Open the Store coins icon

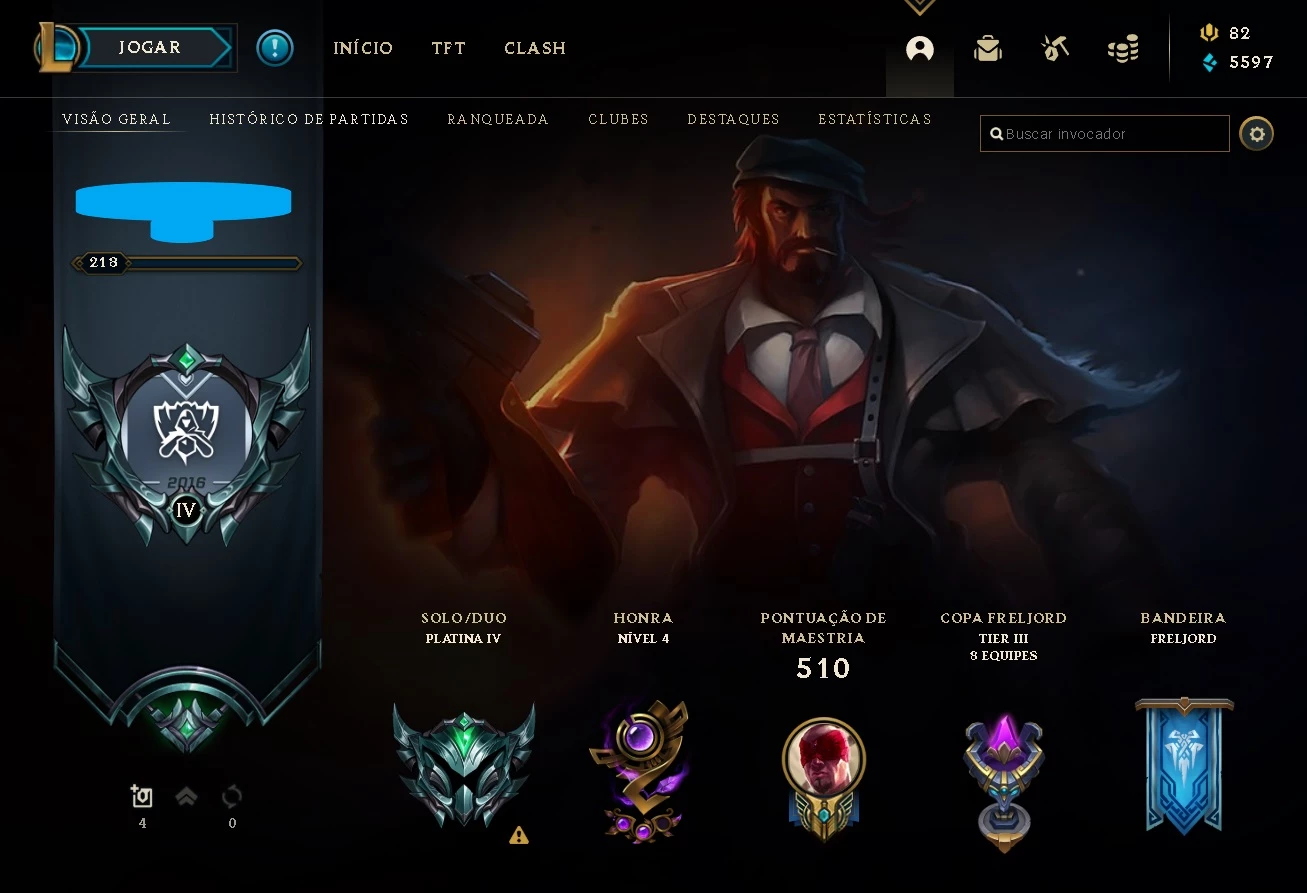(x=1123, y=49)
